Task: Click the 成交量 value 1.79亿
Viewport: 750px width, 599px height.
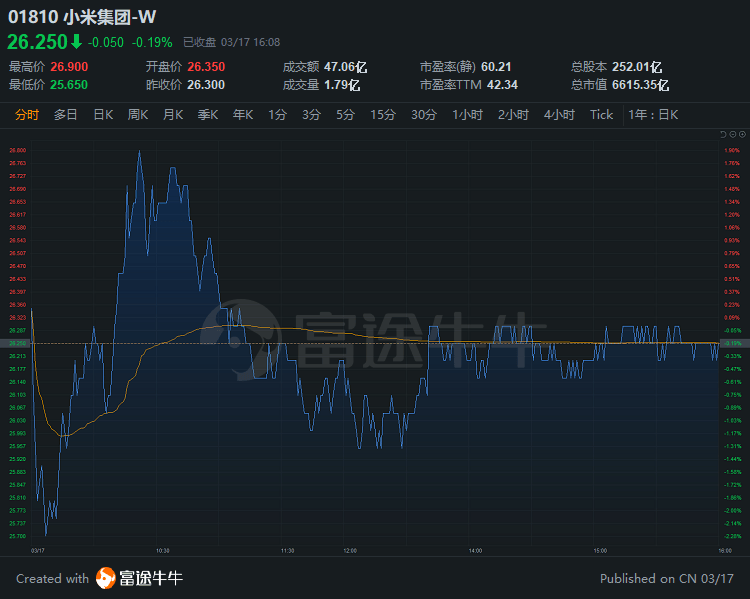Action: 342,85
